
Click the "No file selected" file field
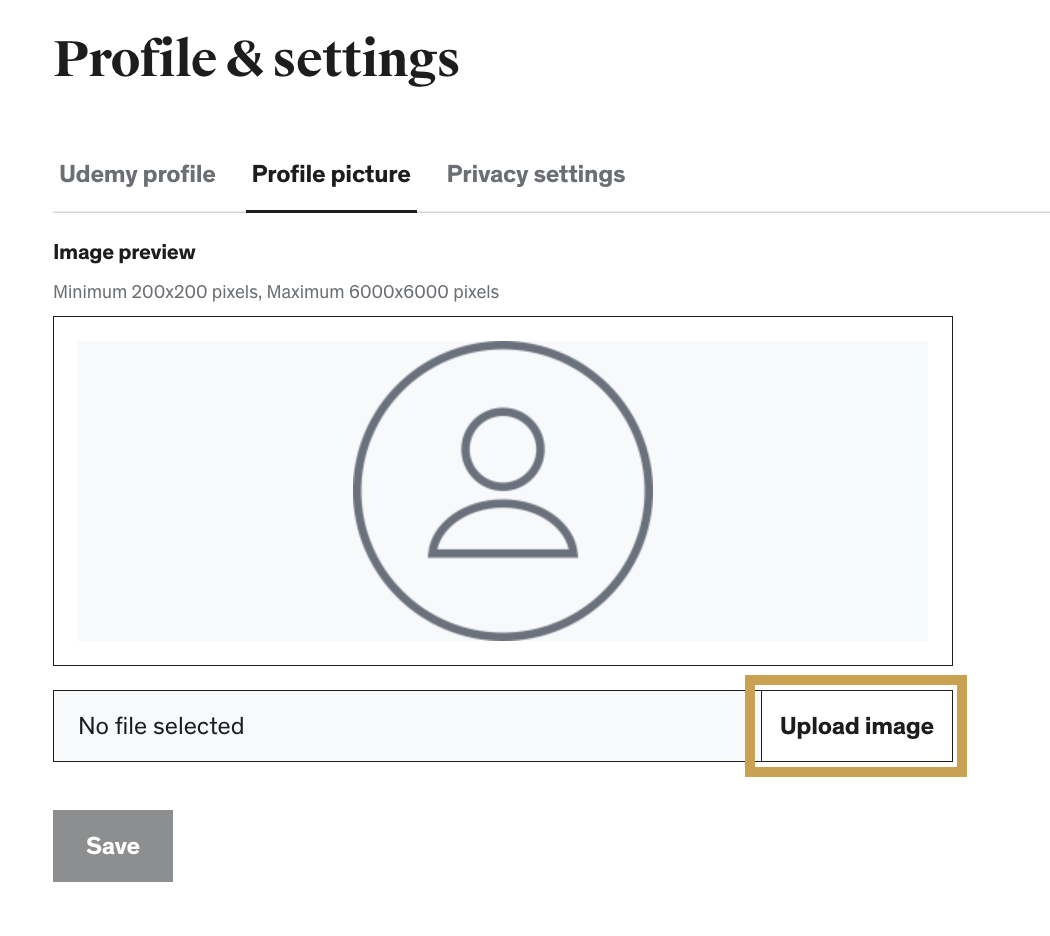pyautogui.click(x=400, y=726)
